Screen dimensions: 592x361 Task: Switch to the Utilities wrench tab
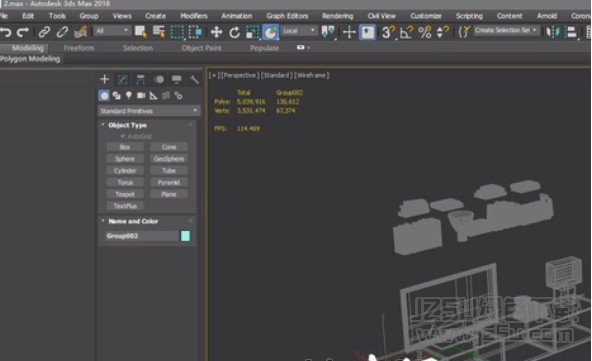[x=194, y=79]
